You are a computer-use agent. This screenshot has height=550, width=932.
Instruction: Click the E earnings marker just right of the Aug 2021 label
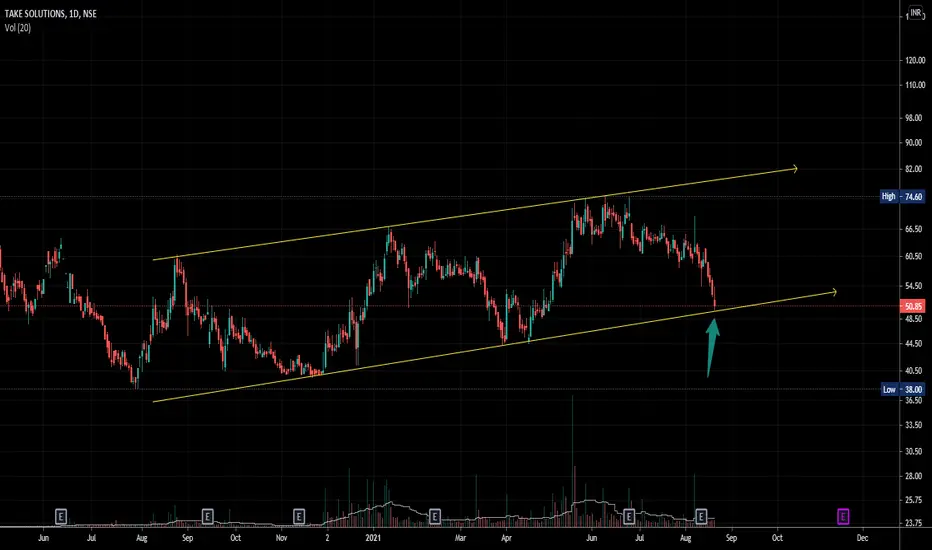[701, 516]
